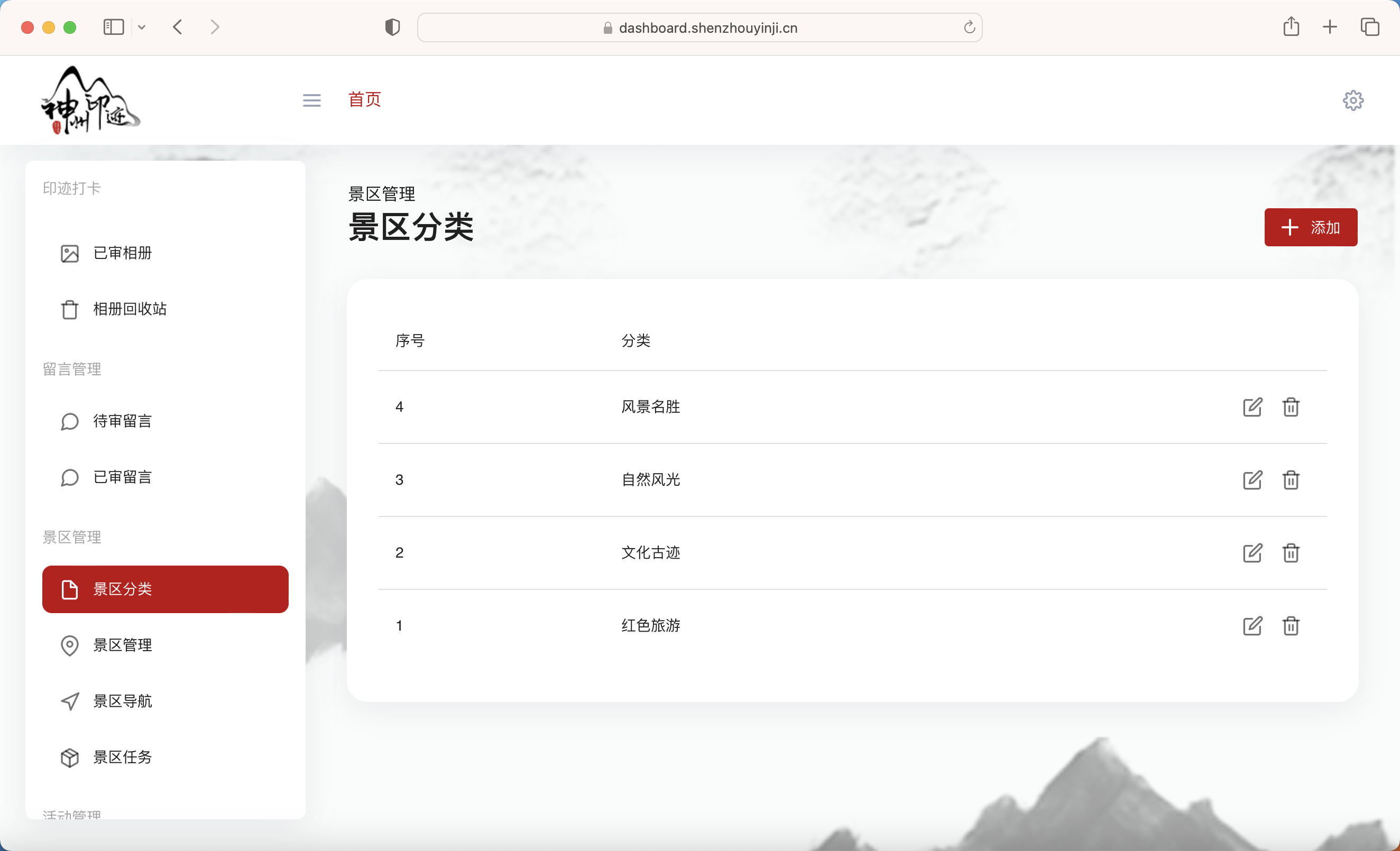Open 相册回收站 page

point(130,310)
